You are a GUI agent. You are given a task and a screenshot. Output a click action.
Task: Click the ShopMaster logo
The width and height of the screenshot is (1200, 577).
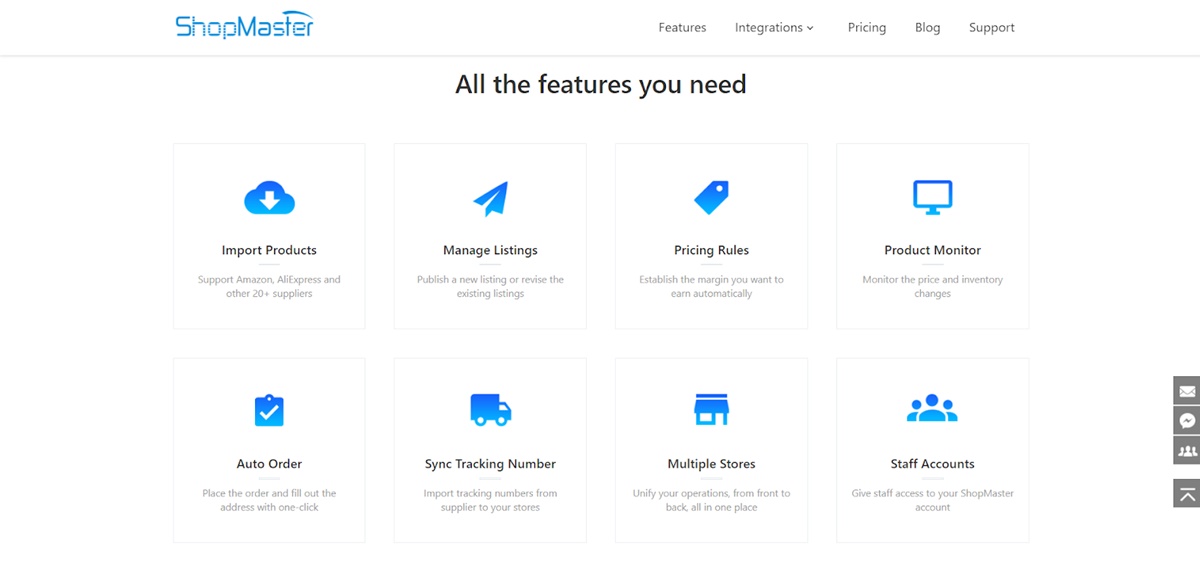244,26
